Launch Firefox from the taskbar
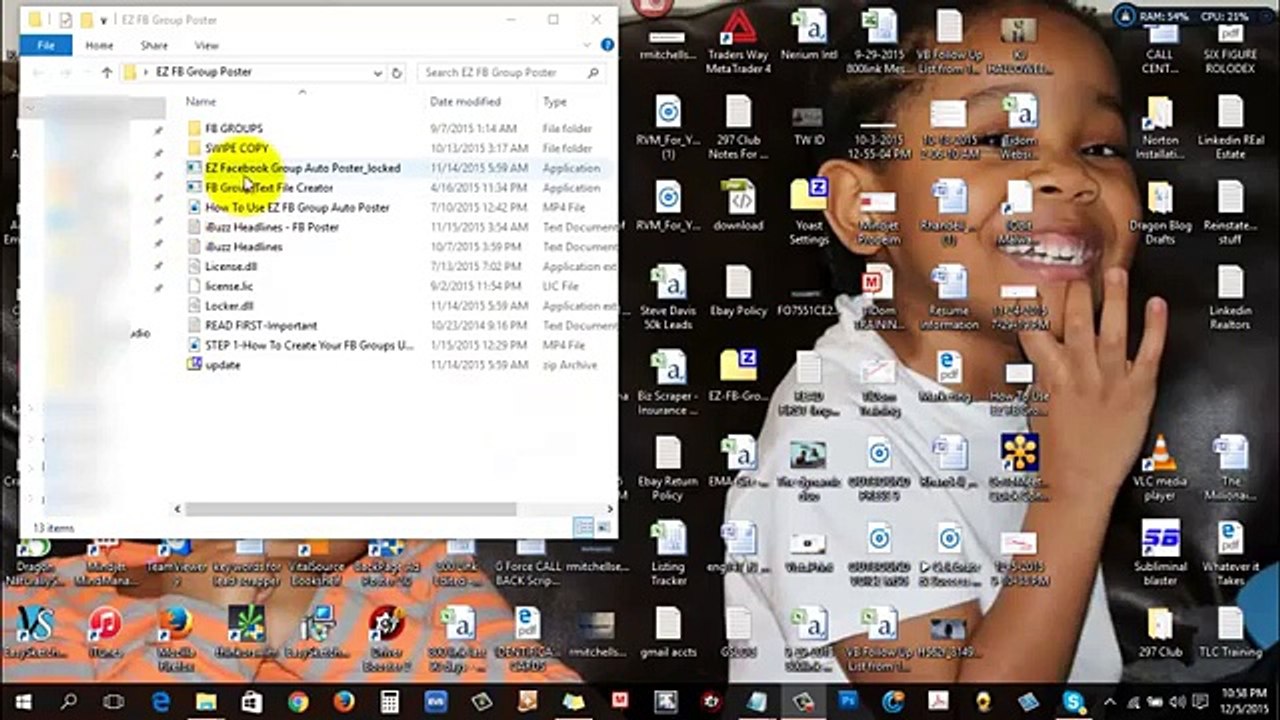The width and height of the screenshot is (1280, 720). pyautogui.click(x=344, y=702)
